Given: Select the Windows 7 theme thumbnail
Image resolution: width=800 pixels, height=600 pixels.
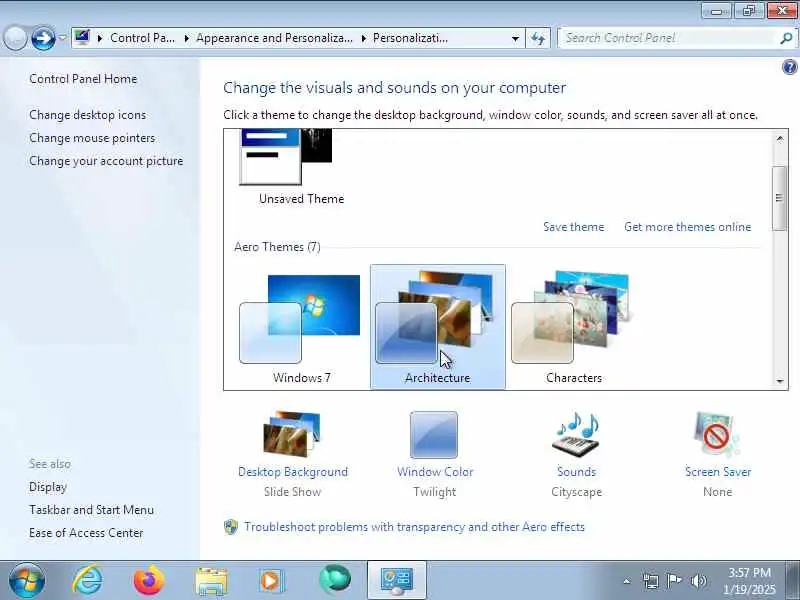Looking at the screenshot, I should pos(300,319).
